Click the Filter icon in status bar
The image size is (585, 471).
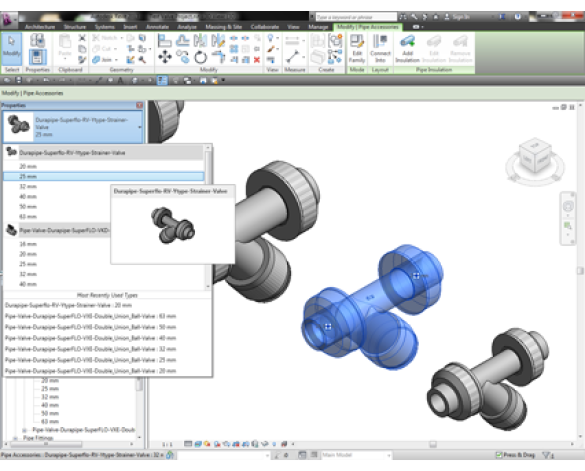pyautogui.click(x=548, y=455)
